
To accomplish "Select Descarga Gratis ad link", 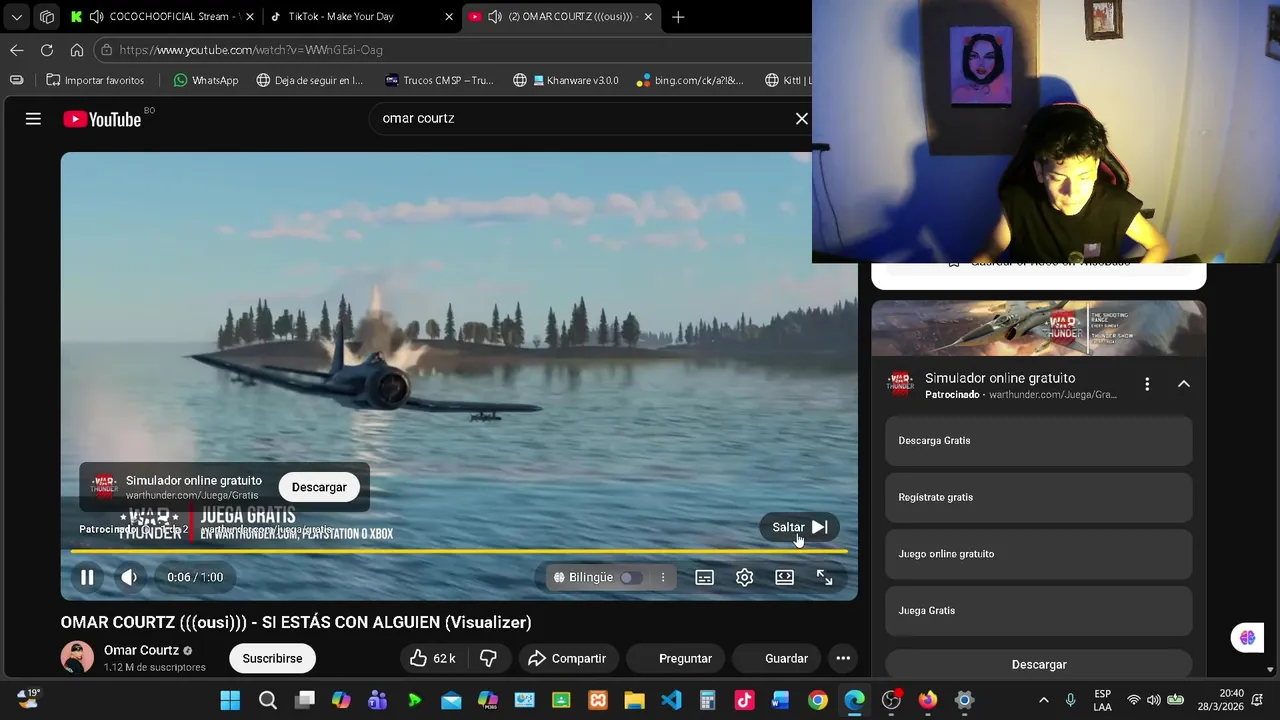I will point(1039,441).
